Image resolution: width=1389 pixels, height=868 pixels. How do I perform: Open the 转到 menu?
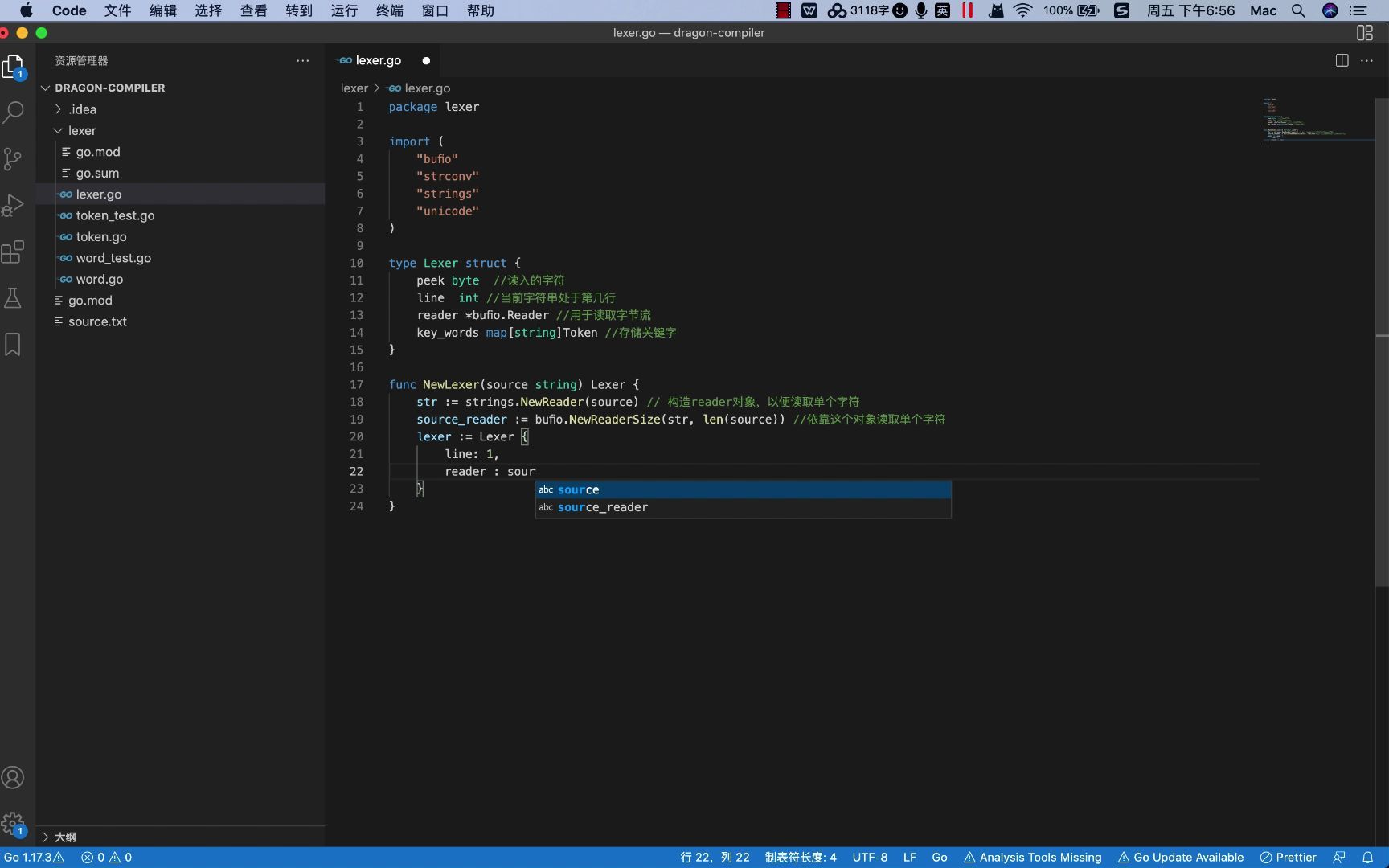coord(299,10)
